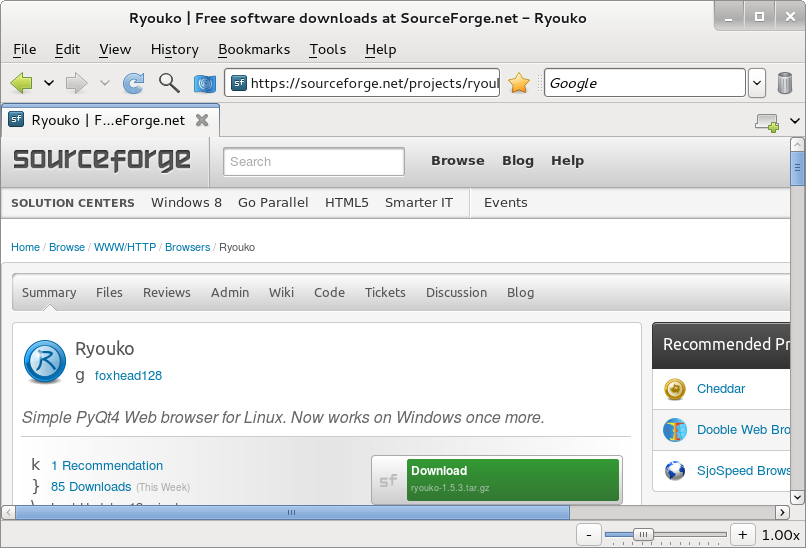
Task: Open the site header Help link
Action: coord(567,160)
